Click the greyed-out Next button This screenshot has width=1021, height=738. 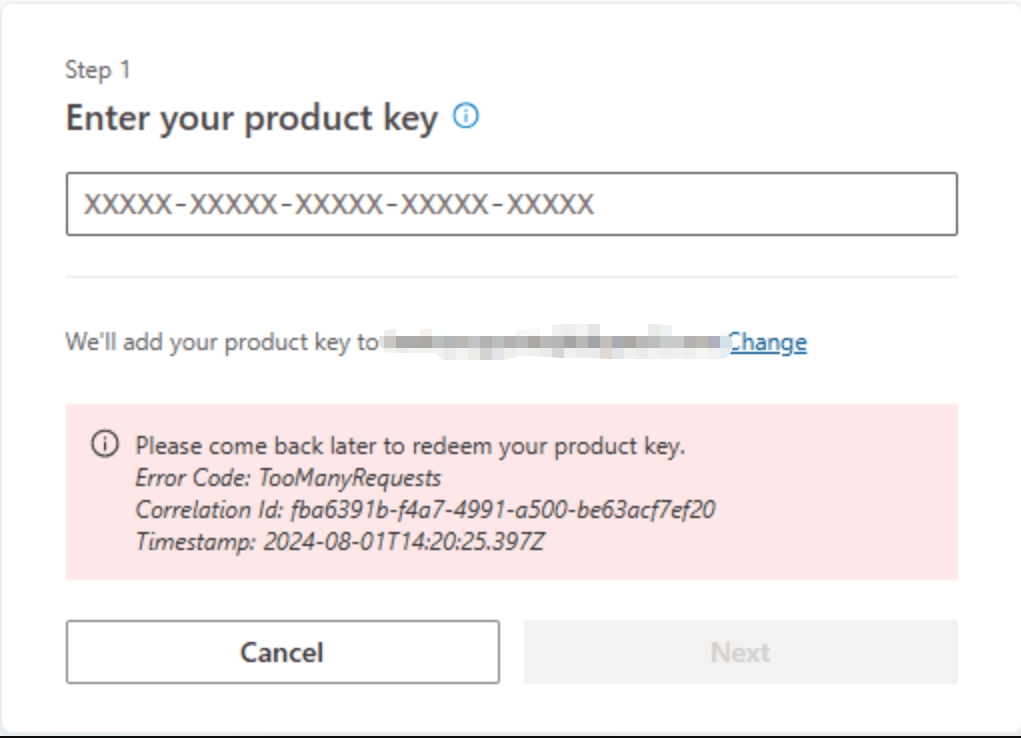click(740, 652)
